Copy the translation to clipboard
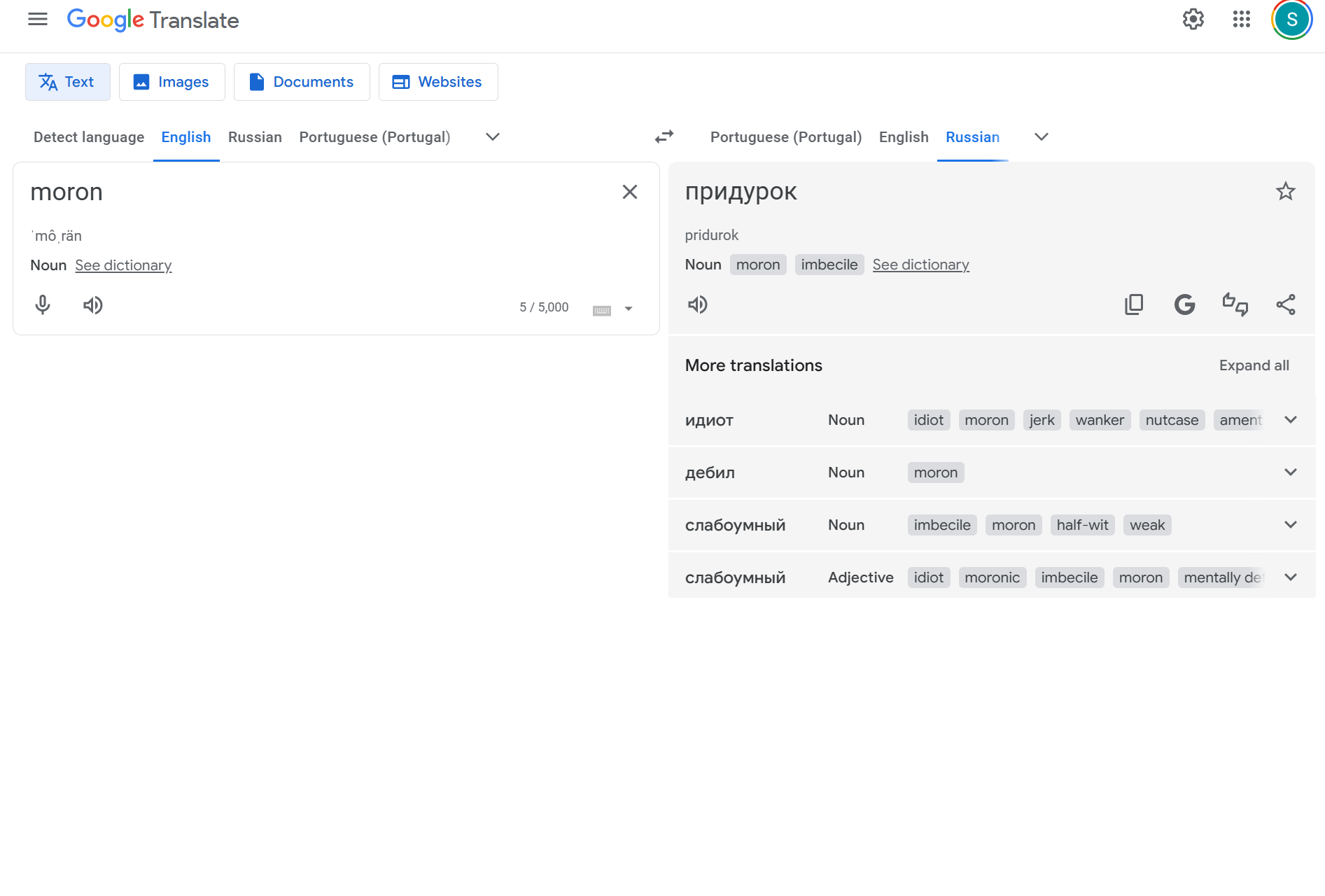The height and width of the screenshot is (896, 1325). [x=1134, y=304]
